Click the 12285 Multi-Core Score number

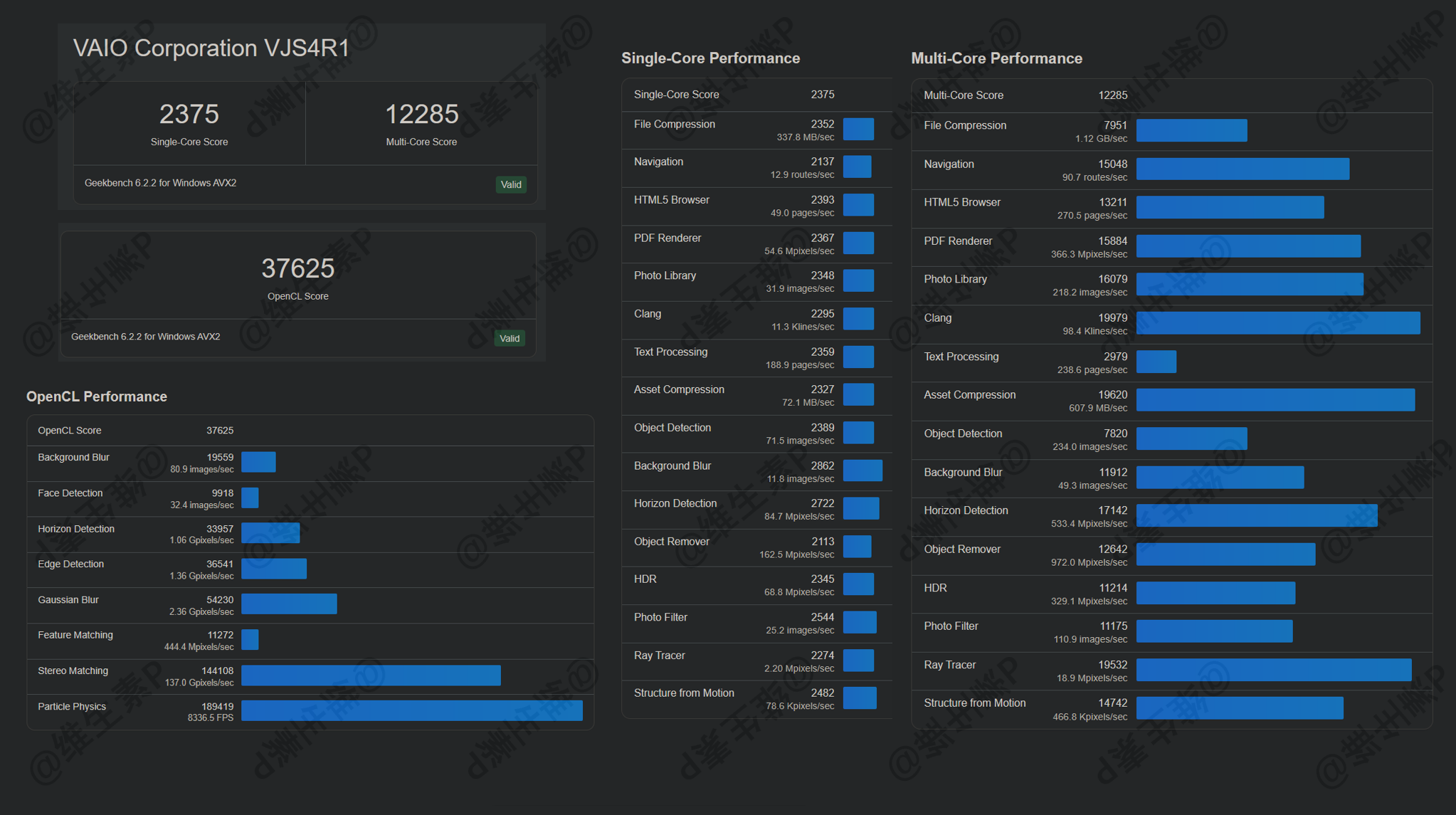tap(421, 114)
